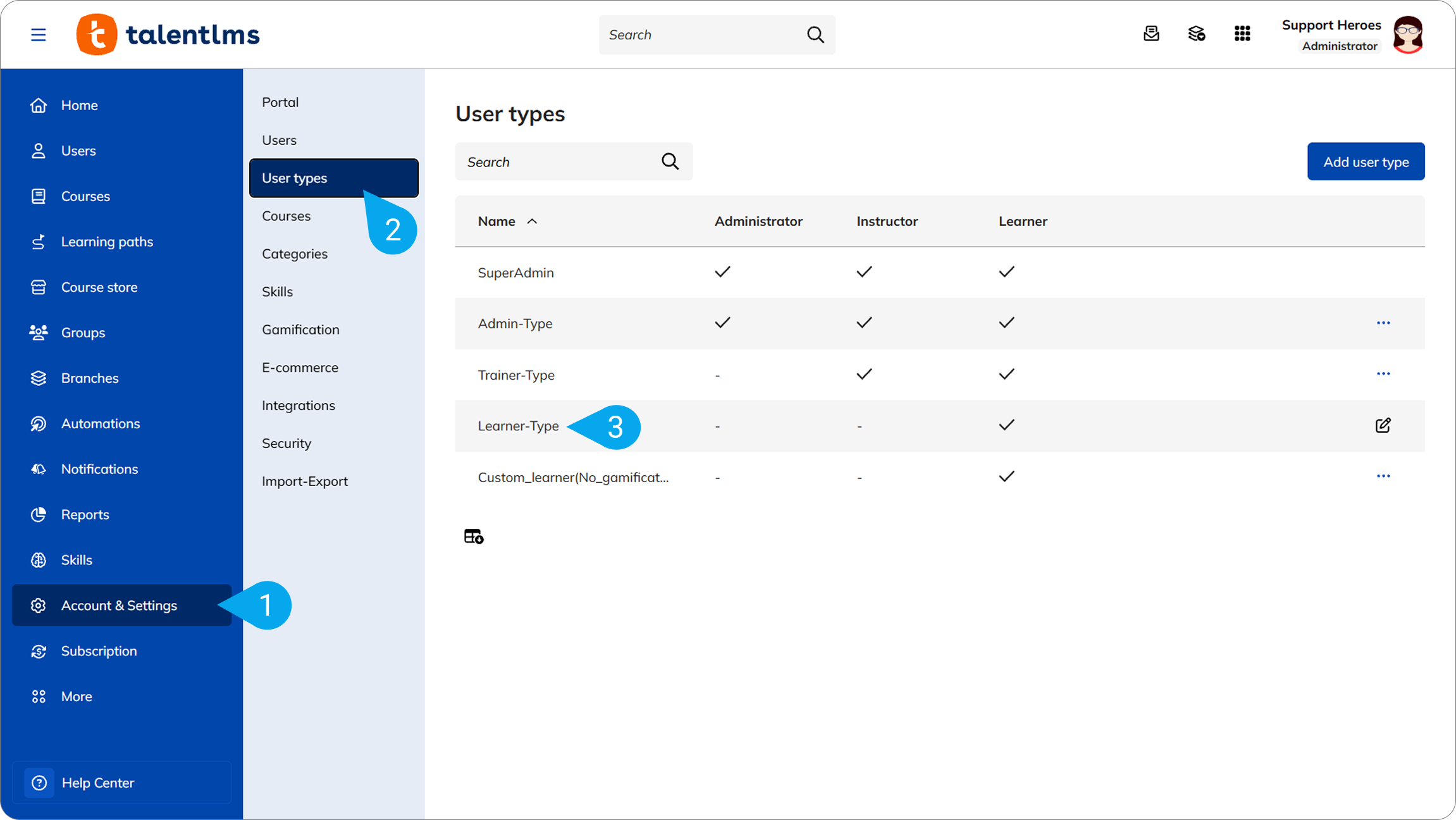This screenshot has height=820, width=1456.
Task: Click the Support Heroes account name
Action: [1331, 25]
